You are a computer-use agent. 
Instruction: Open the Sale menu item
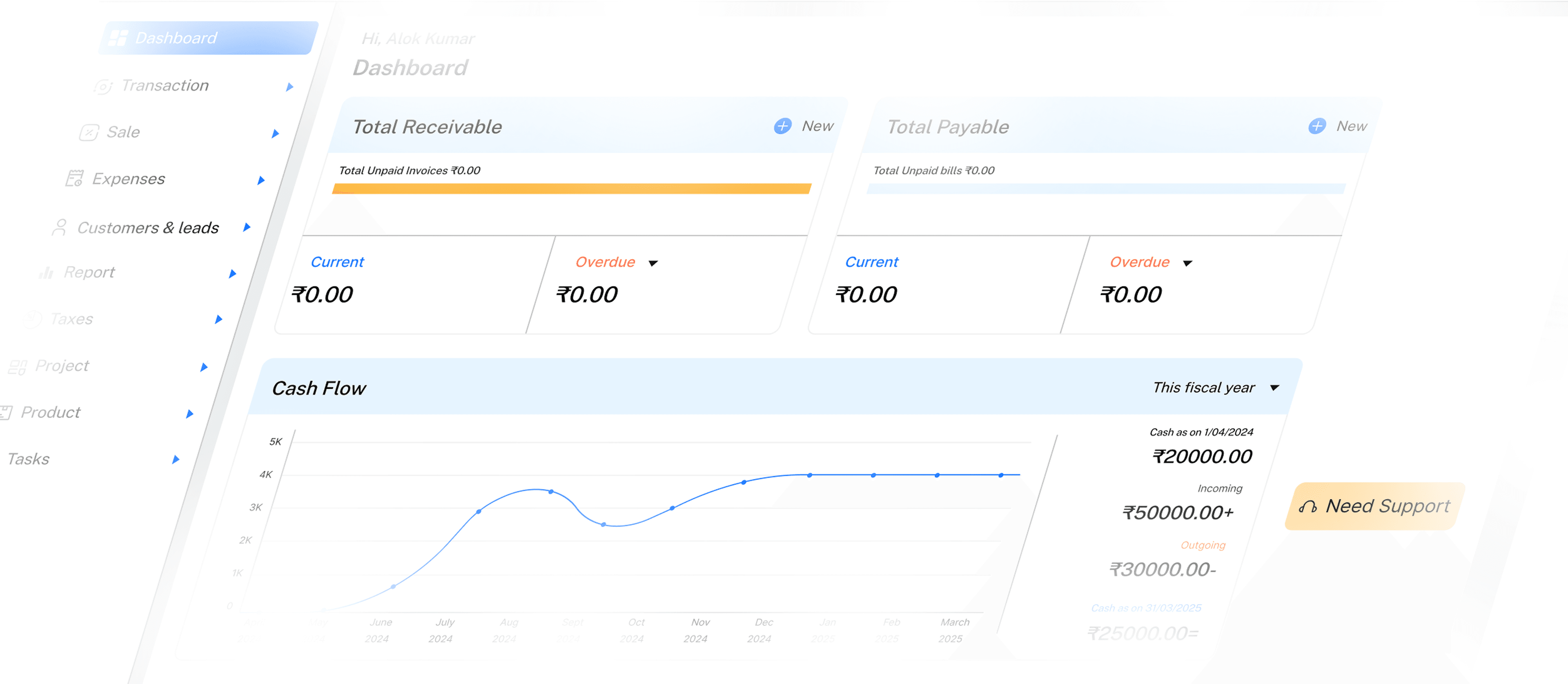124,132
